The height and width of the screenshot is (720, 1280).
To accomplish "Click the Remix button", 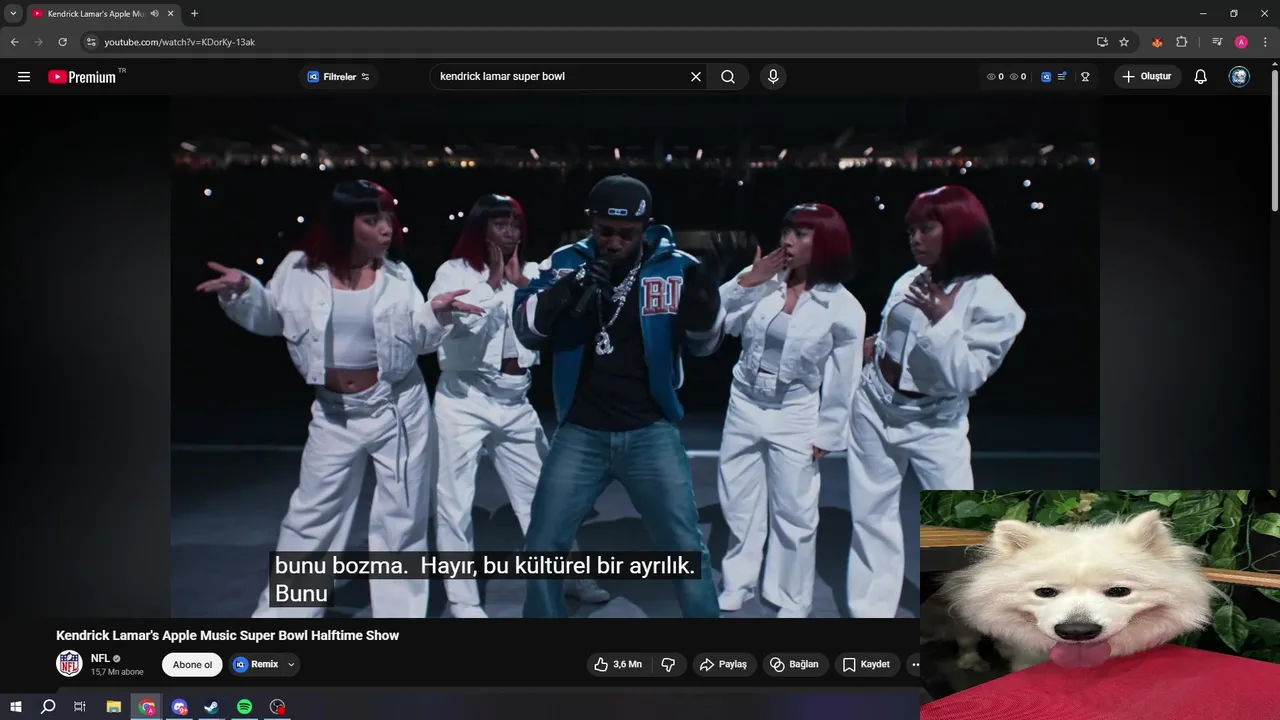I will tap(256, 664).
